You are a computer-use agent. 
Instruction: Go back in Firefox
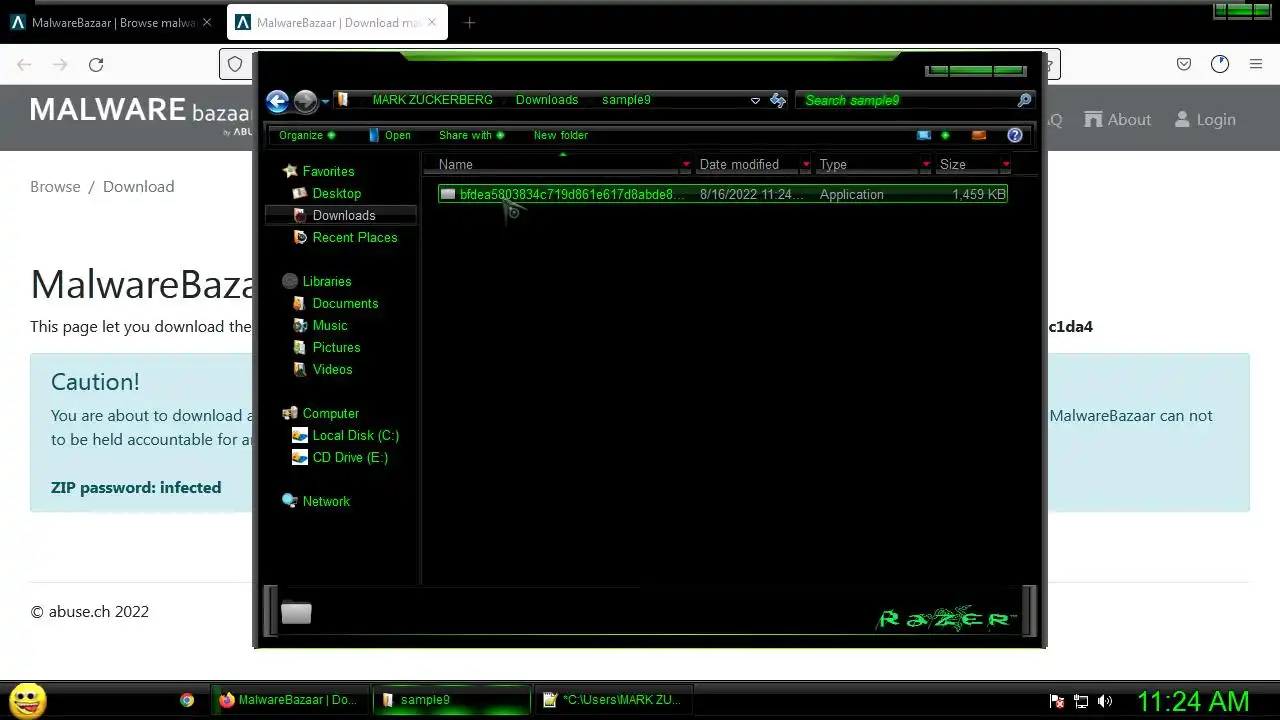tap(24, 64)
